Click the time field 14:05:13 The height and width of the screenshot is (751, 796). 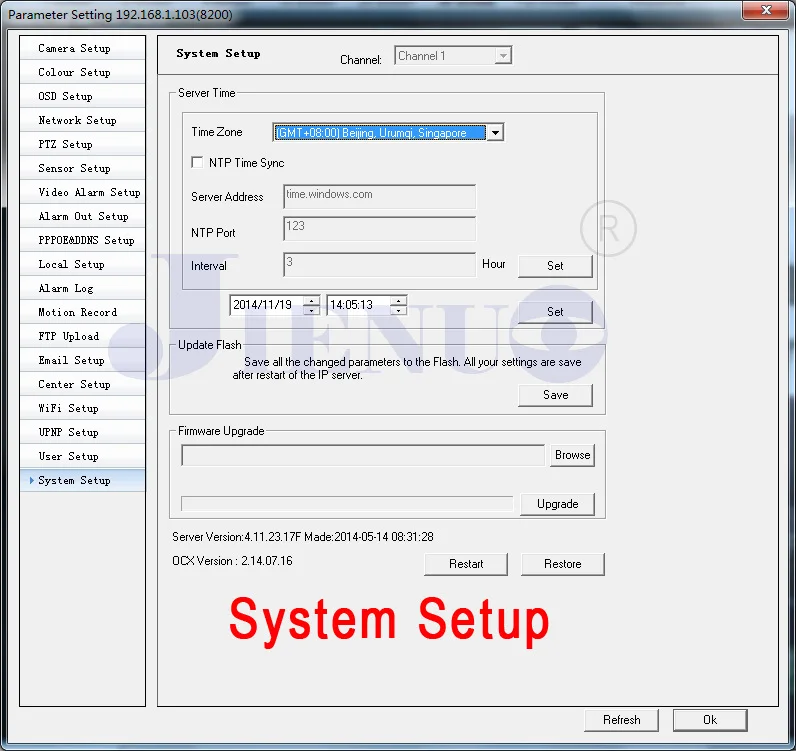click(358, 305)
